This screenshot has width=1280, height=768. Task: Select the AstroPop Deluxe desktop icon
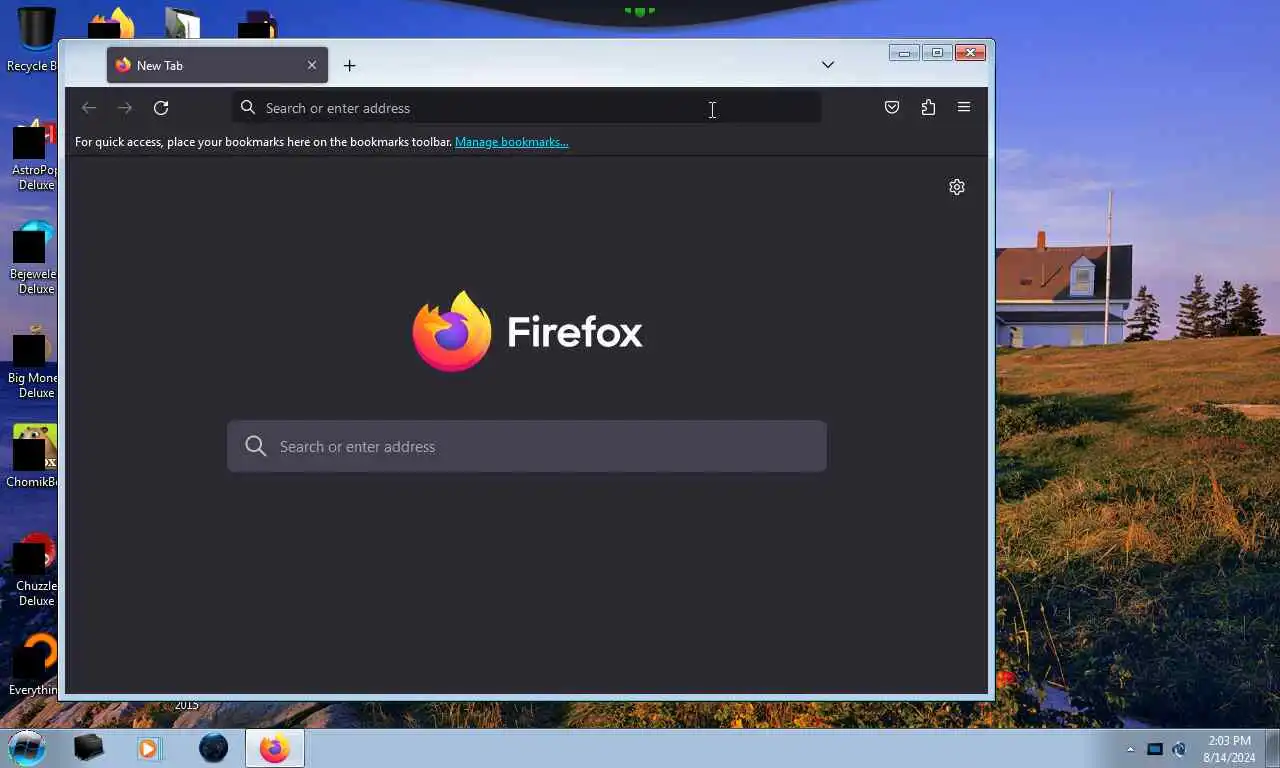34,155
